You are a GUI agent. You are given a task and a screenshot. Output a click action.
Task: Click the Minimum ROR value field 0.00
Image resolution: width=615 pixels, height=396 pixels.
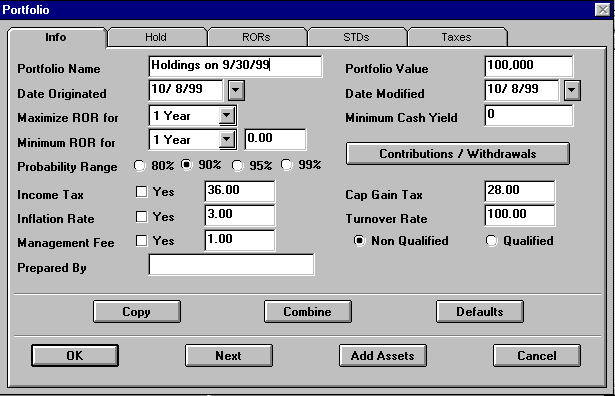pyautogui.click(x=275, y=139)
